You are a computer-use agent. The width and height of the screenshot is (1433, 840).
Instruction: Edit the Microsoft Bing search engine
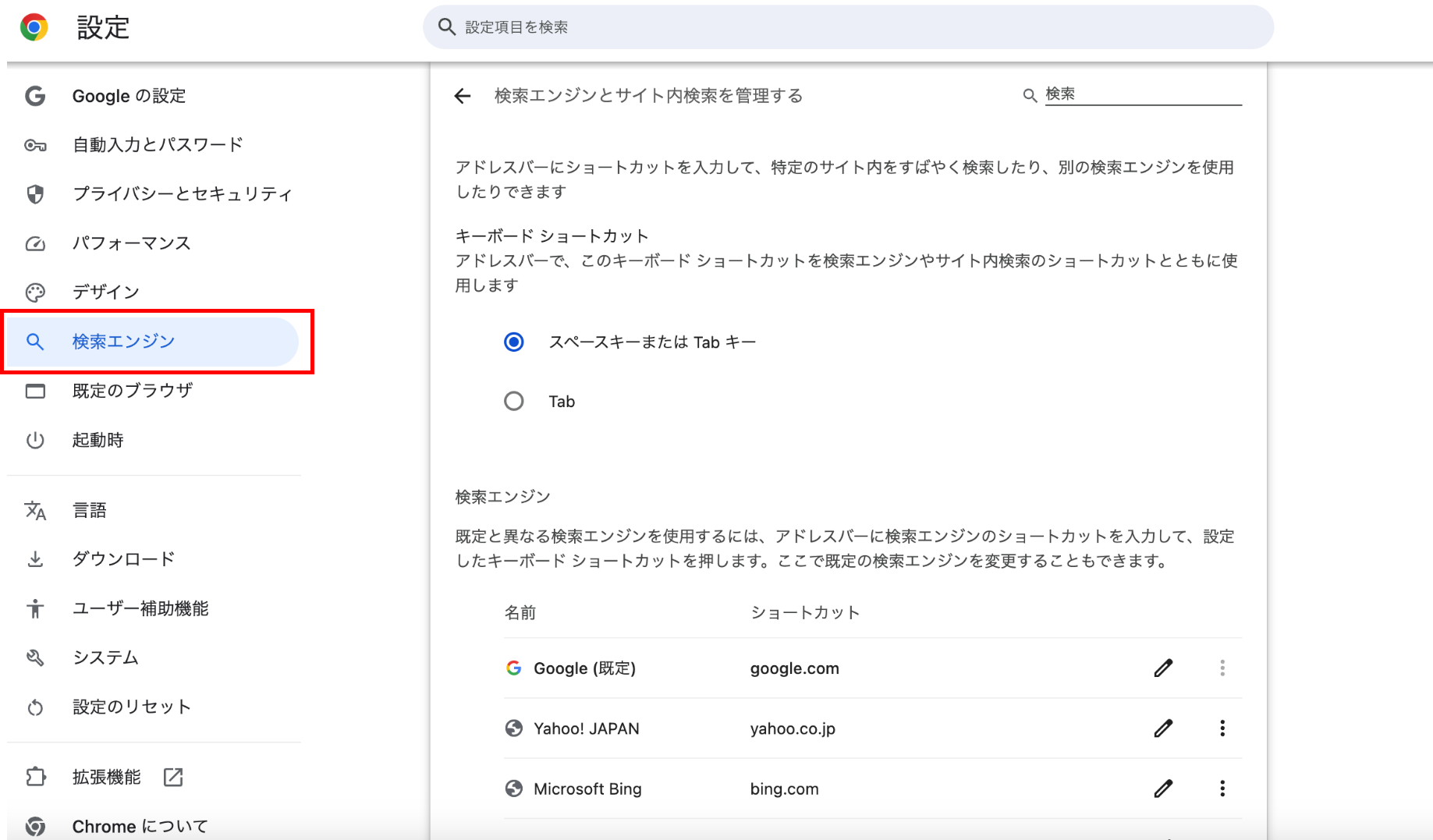(1163, 789)
